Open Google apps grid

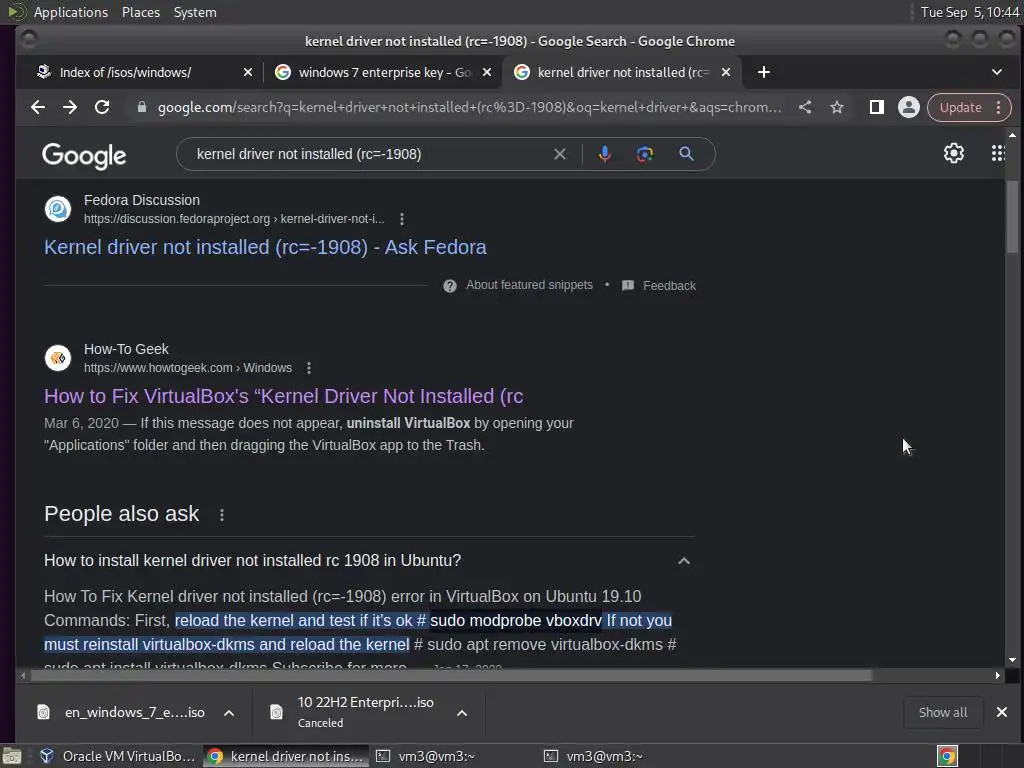998,153
